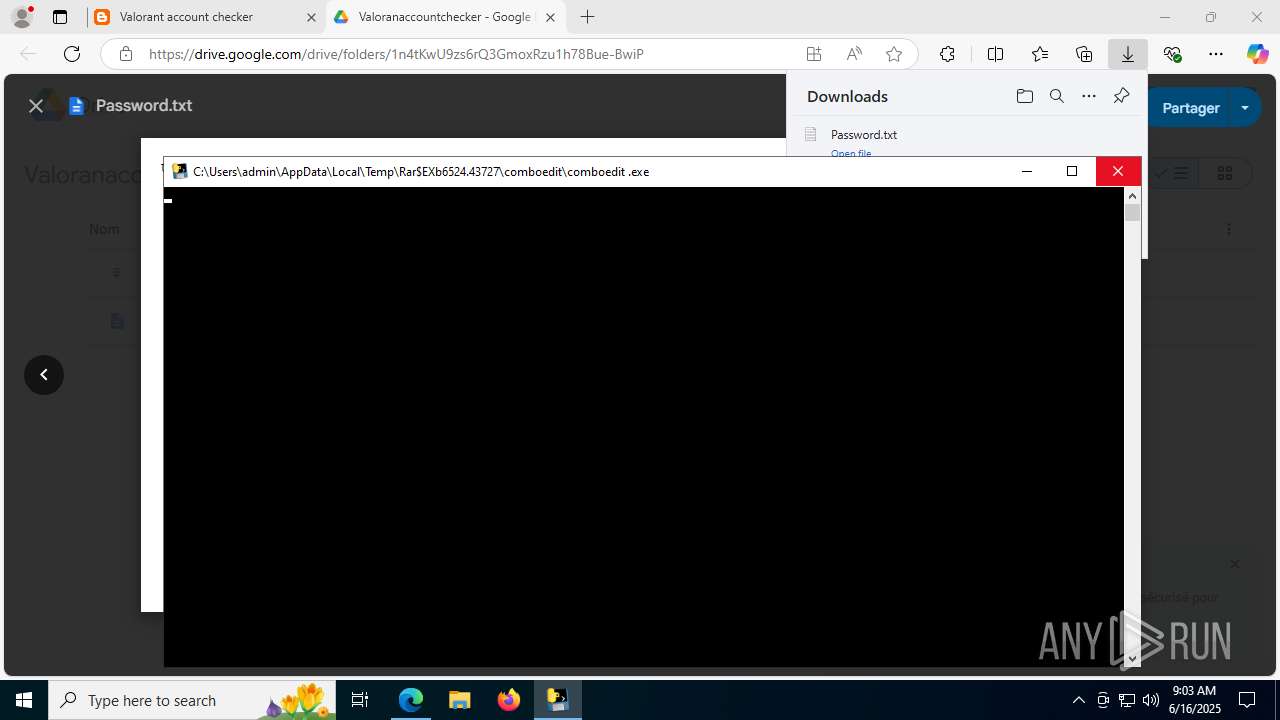Show hidden system tray icons
Image resolution: width=1280 pixels, height=720 pixels.
pyautogui.click(x=1078, y=700)
